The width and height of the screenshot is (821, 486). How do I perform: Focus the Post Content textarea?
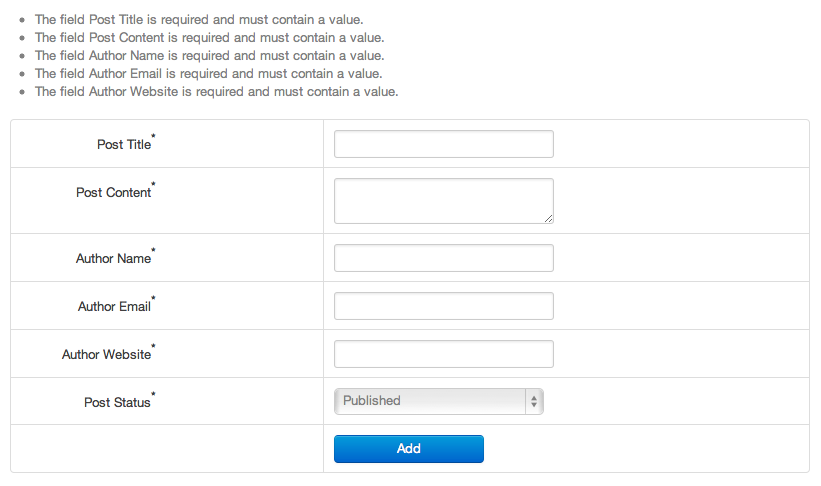[x=443, y=201]
